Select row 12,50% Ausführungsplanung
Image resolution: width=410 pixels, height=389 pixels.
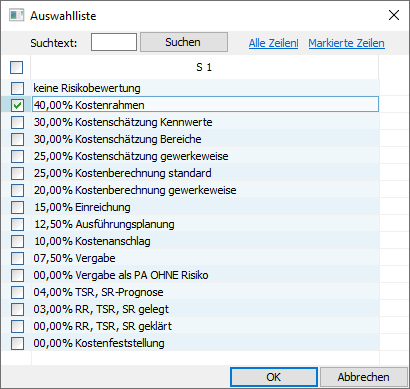[x=205, y=224]
